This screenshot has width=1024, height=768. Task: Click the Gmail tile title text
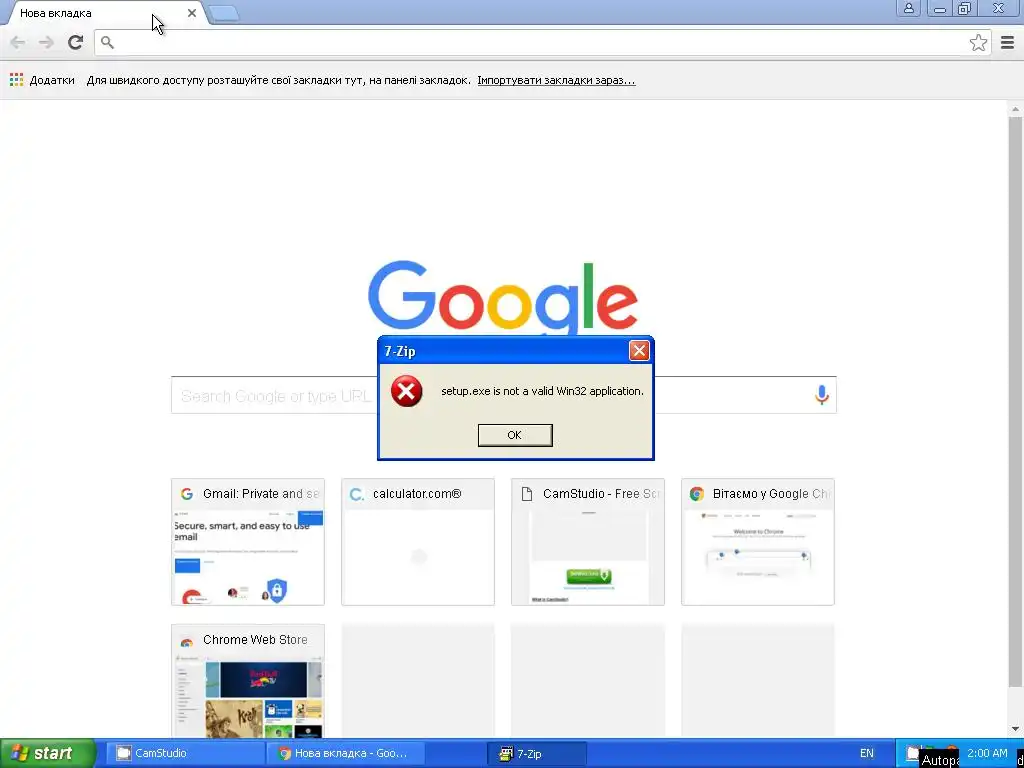[x=261, y=494]
